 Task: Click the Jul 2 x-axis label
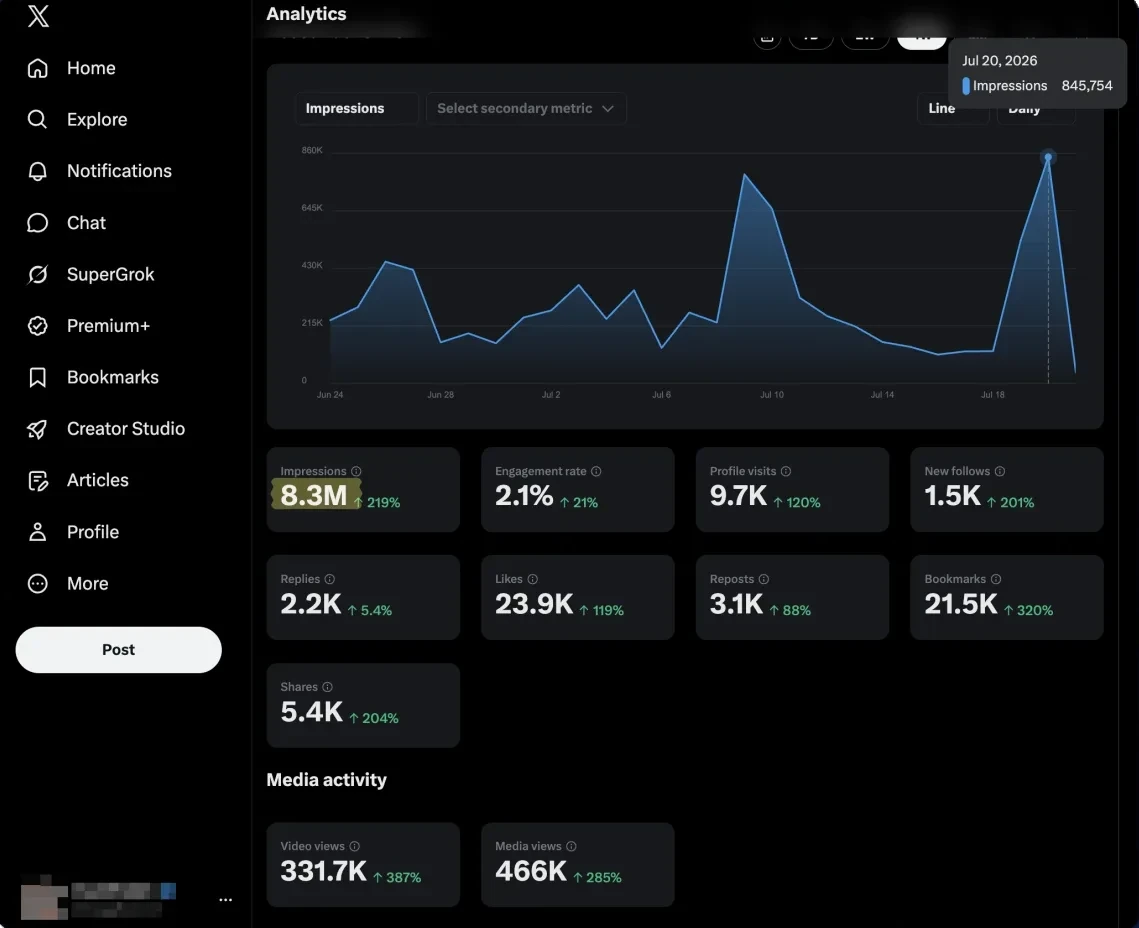coord(551,395)
